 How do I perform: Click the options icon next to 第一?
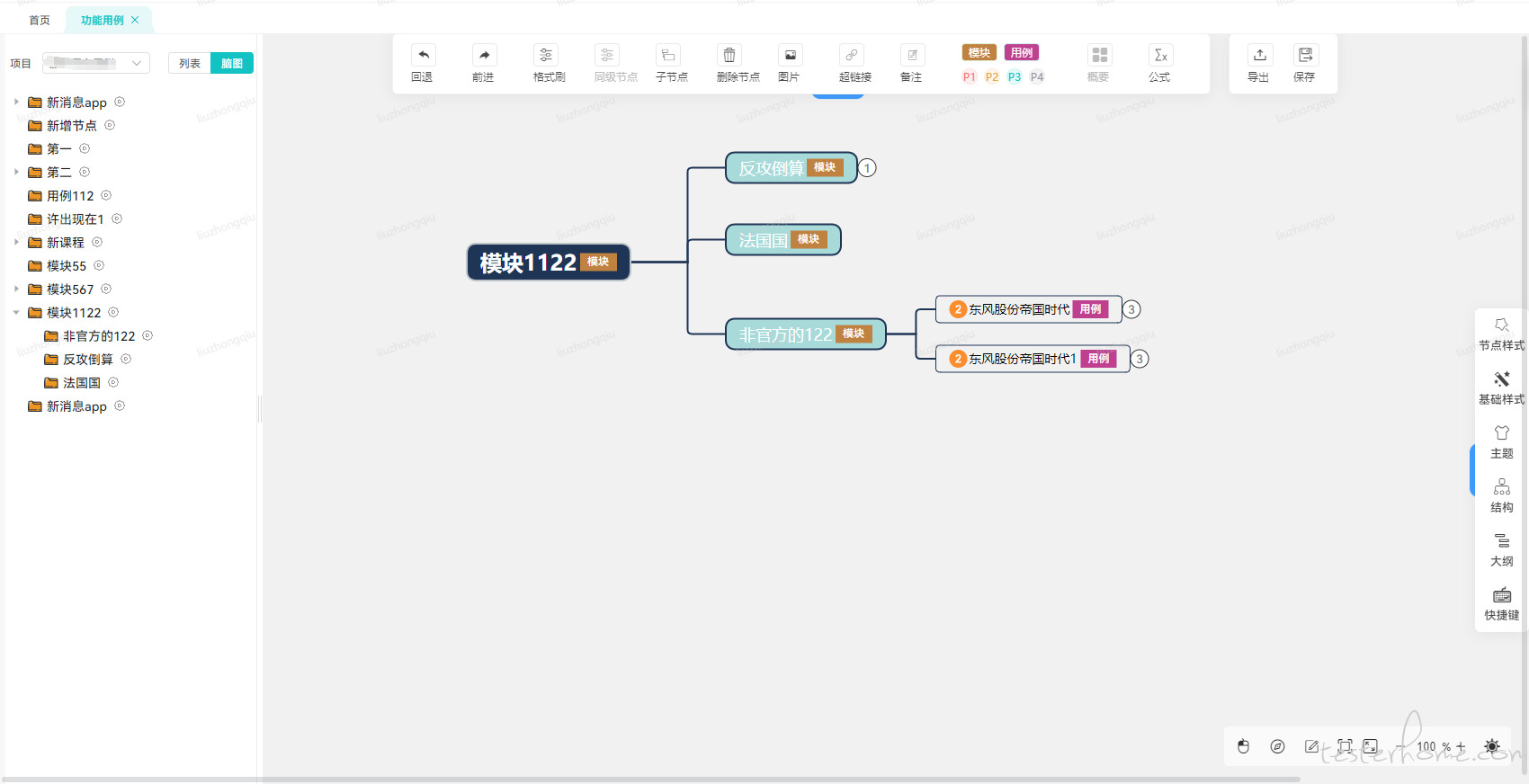coord(85,148)
